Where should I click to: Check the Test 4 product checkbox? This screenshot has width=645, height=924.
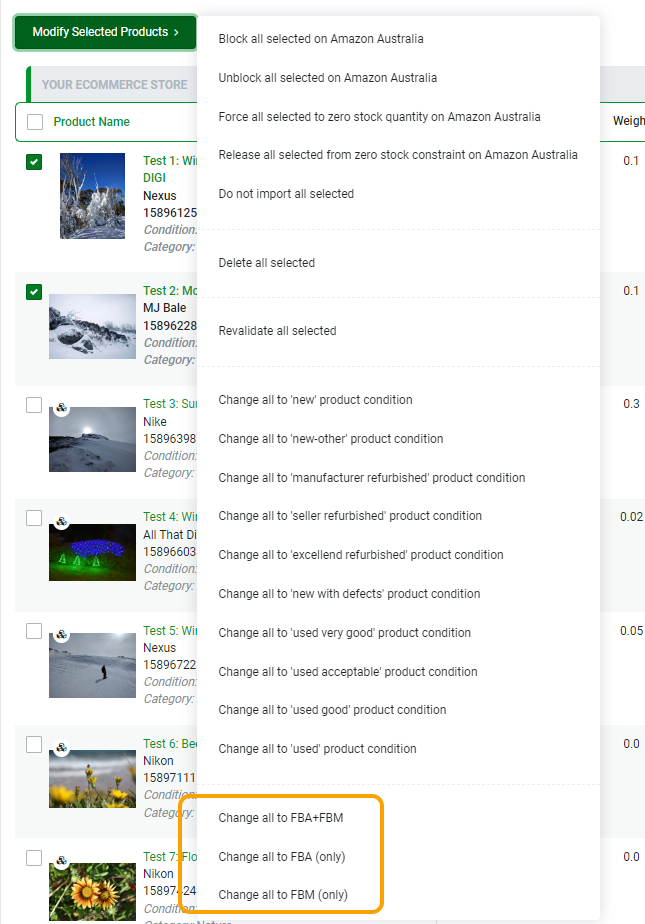point(34,518)
